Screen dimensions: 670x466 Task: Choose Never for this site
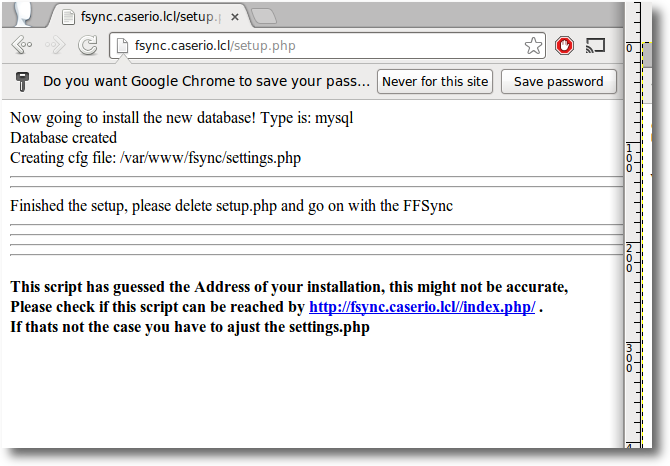point(435,82)
